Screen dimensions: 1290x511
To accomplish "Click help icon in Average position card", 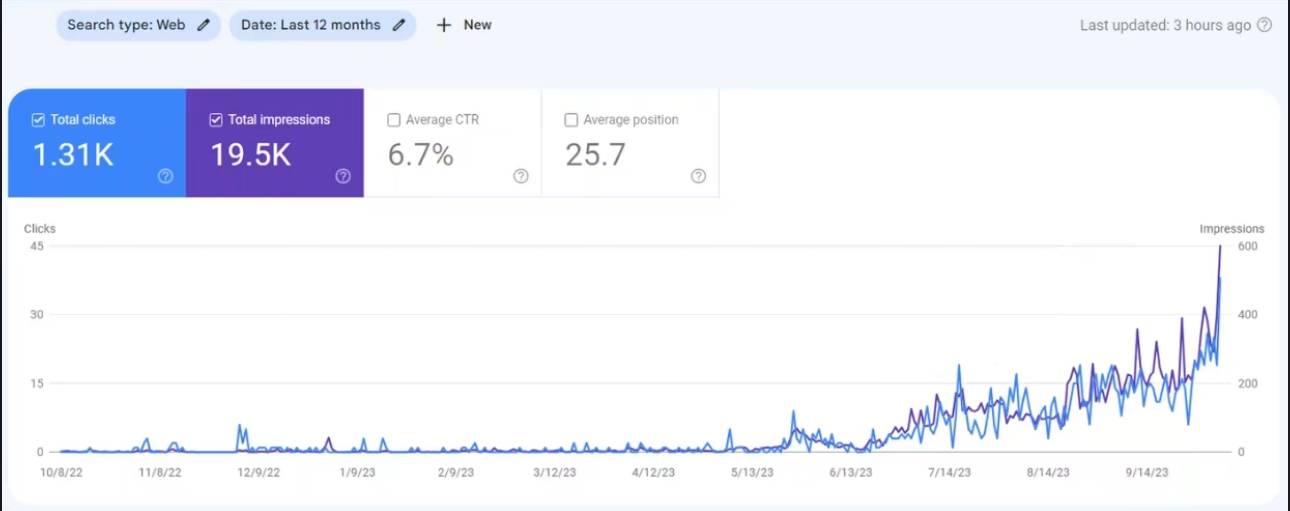I will click(x=698, y=176).
